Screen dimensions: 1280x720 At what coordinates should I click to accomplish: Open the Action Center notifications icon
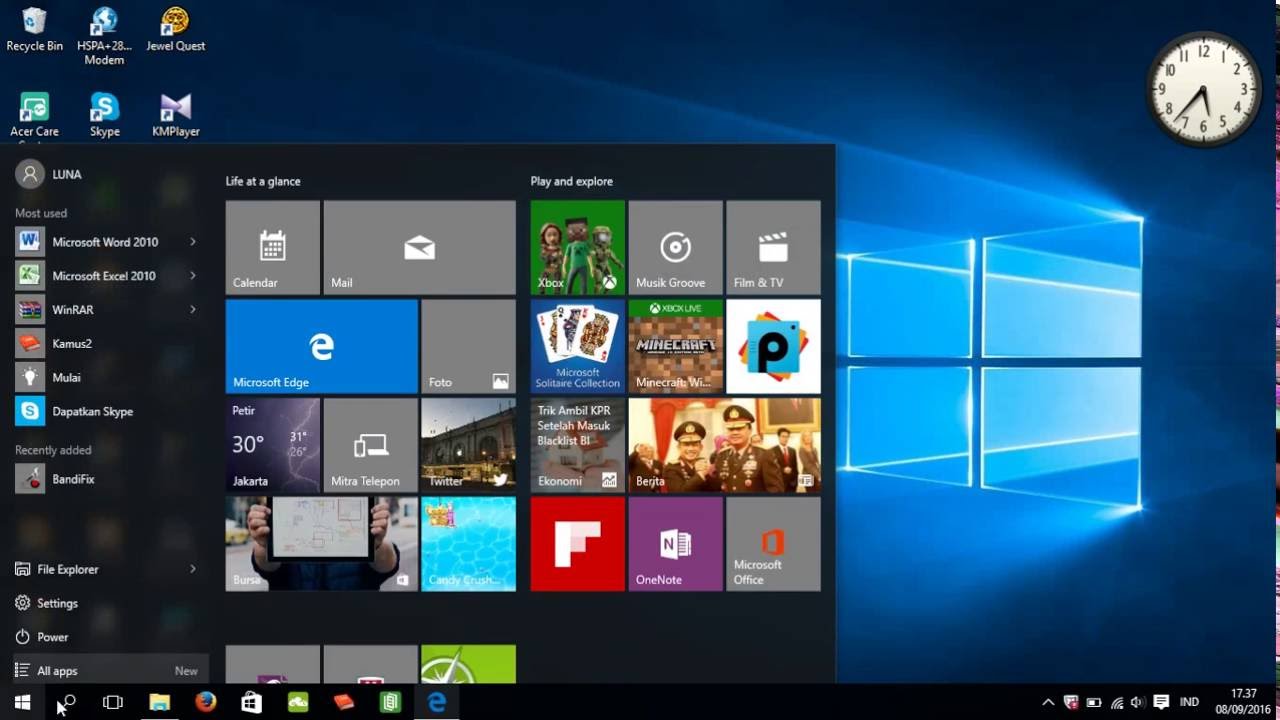pyautogui.click(x=1161, y=703)
